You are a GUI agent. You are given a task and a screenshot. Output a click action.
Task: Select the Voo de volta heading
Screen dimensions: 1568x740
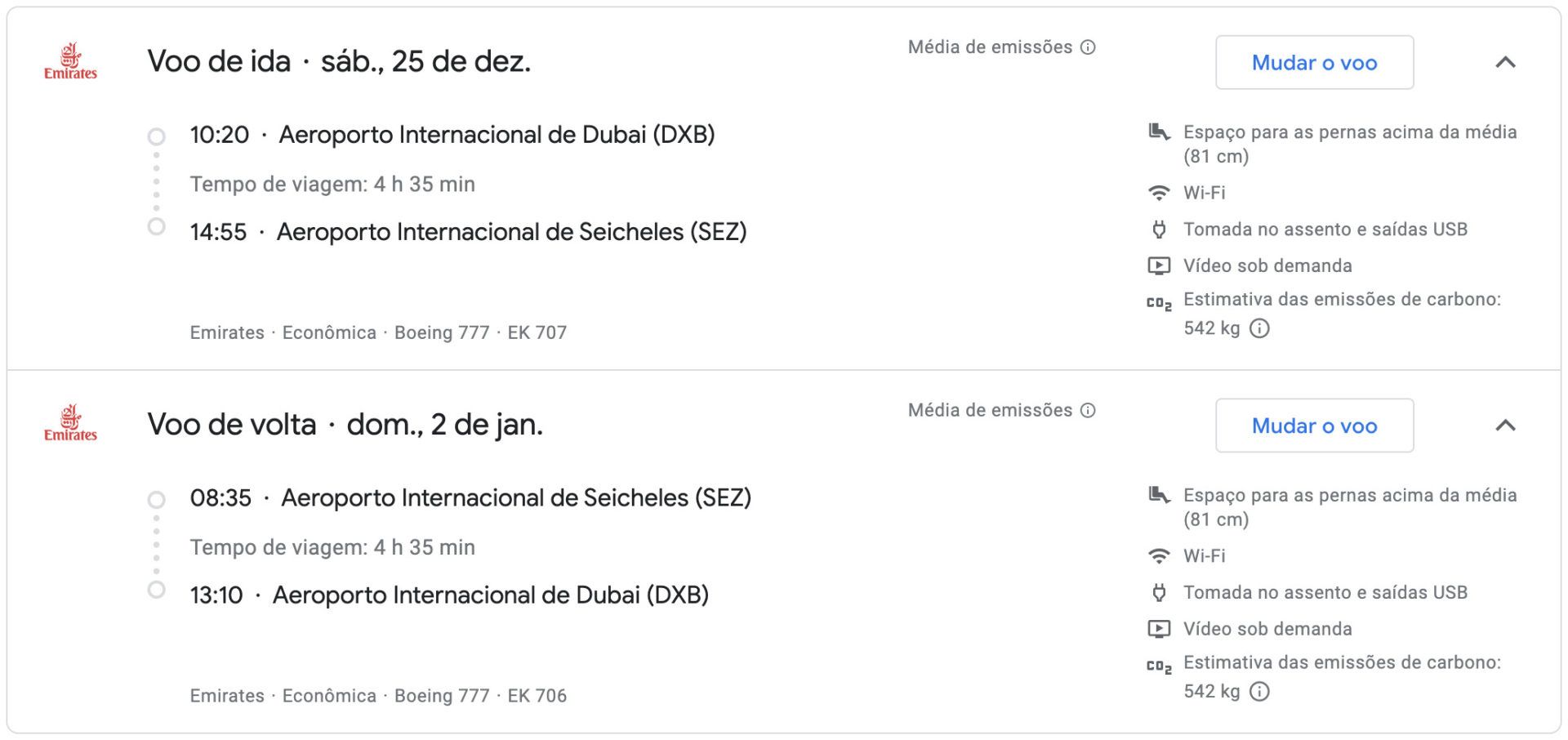232,425
